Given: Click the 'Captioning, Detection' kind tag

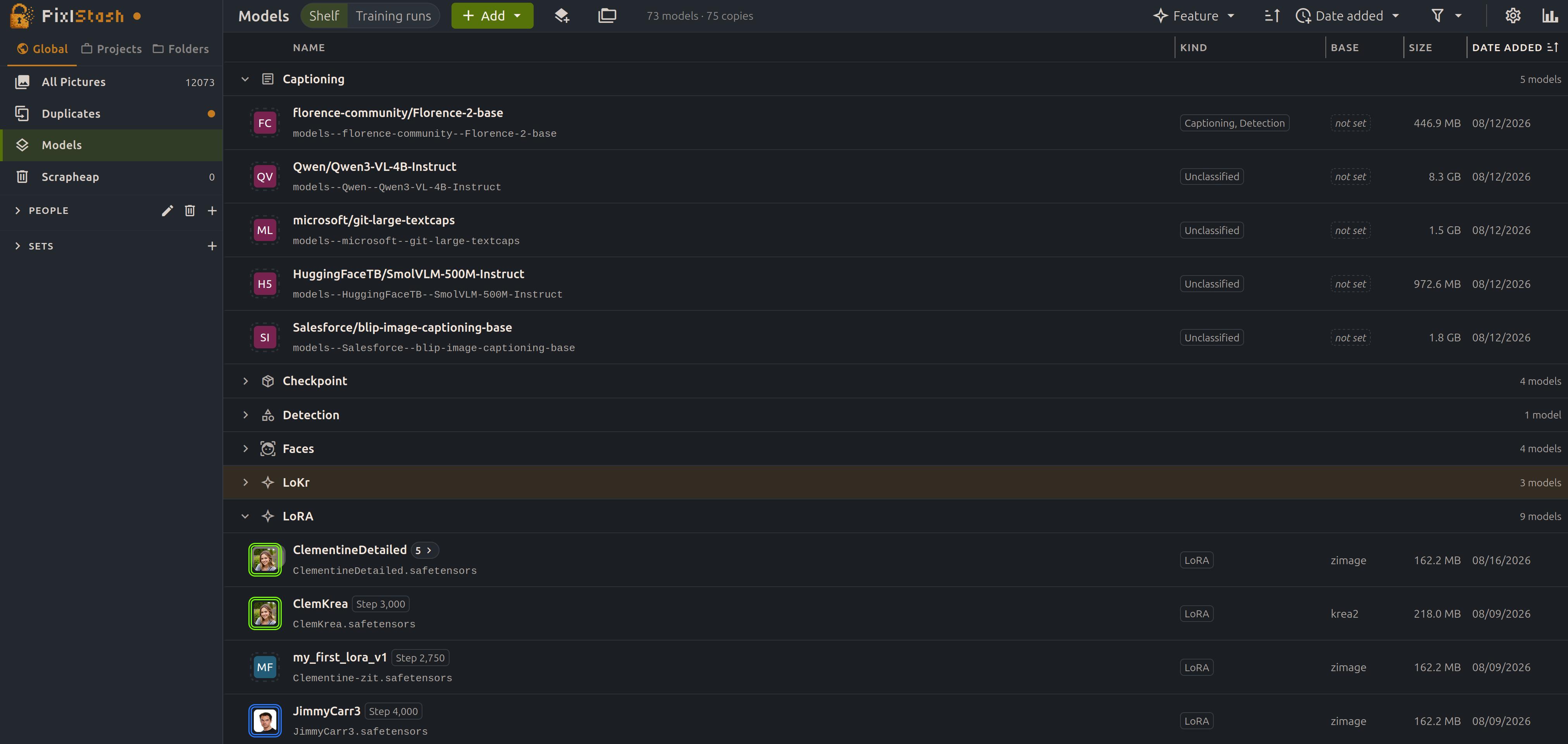Looking at the screenshot, I should pyautogui.click(x=1234, y=123).
